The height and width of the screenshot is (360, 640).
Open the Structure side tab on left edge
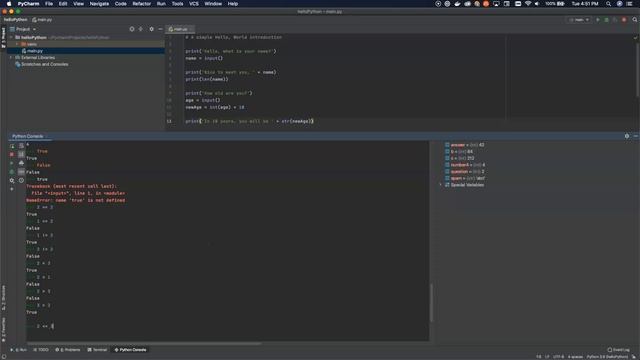[x=3, y=298]
